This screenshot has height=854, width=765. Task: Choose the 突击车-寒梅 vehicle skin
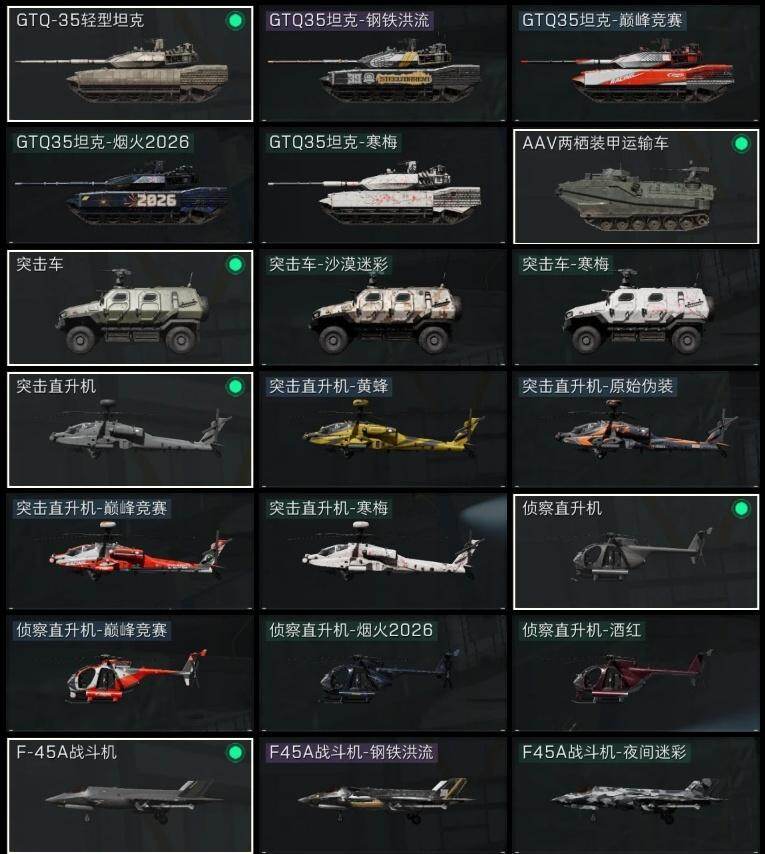coord(636,307)
